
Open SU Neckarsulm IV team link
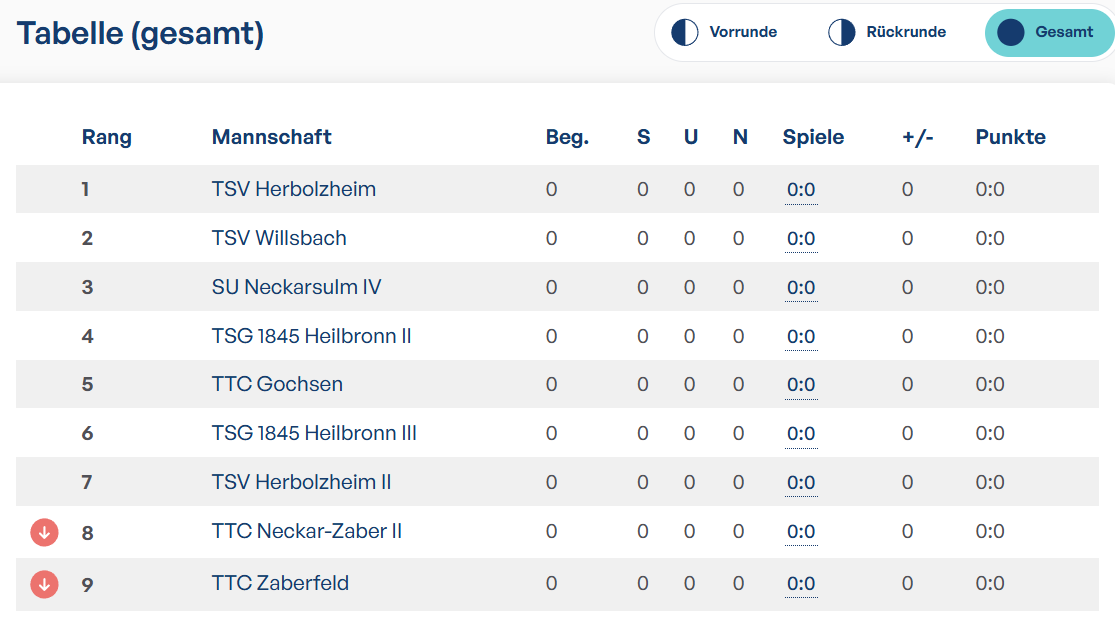(297, 287)
